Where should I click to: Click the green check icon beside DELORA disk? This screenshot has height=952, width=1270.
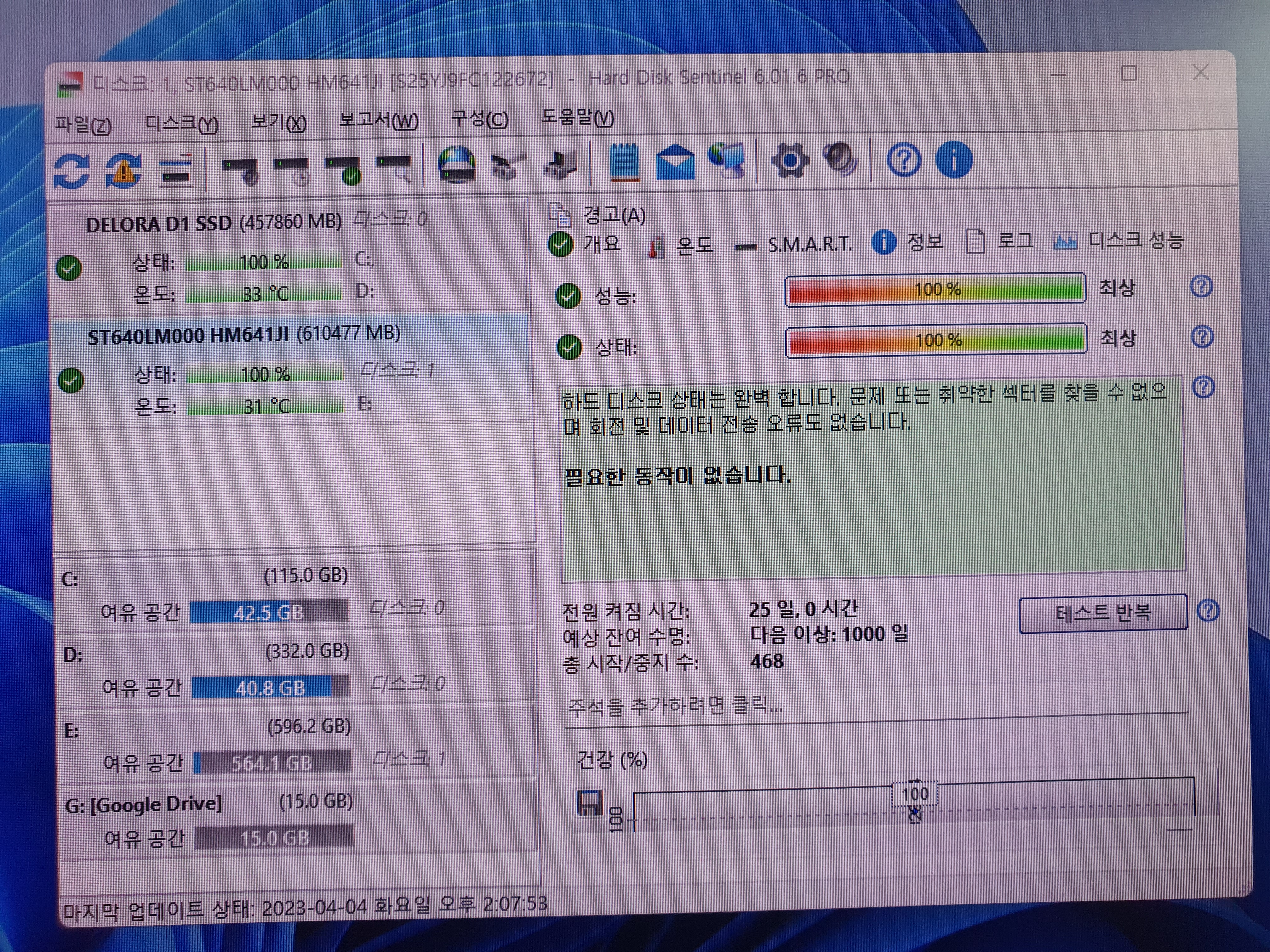pyautogui.click(x=70, y=268)
